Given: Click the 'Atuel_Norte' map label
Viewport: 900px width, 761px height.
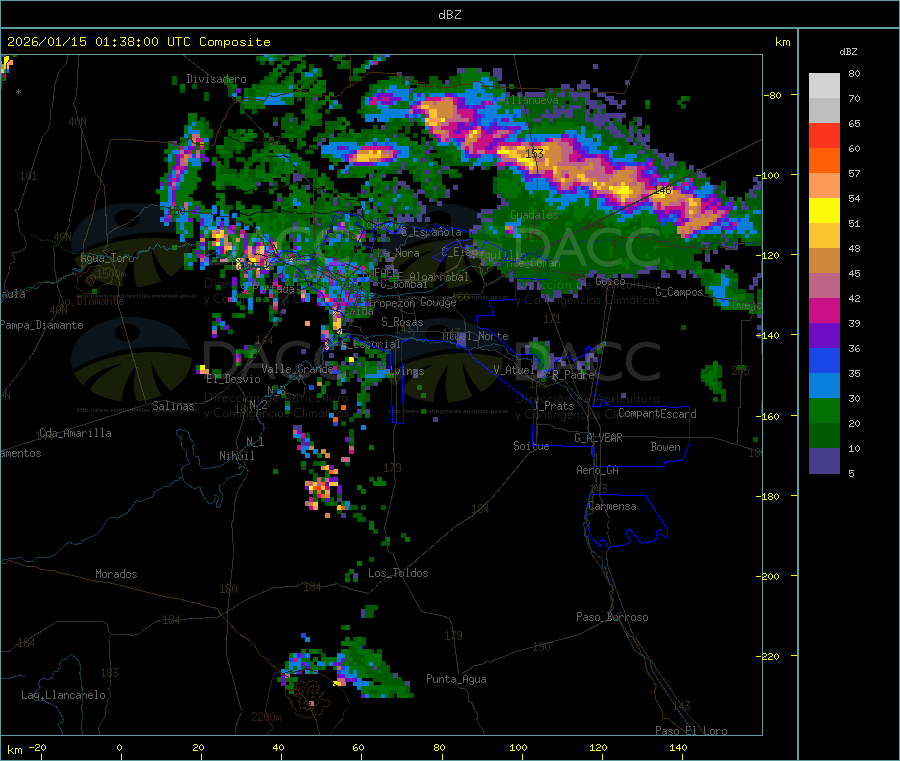Looking at the screenshot, I should tap(475, 336).
